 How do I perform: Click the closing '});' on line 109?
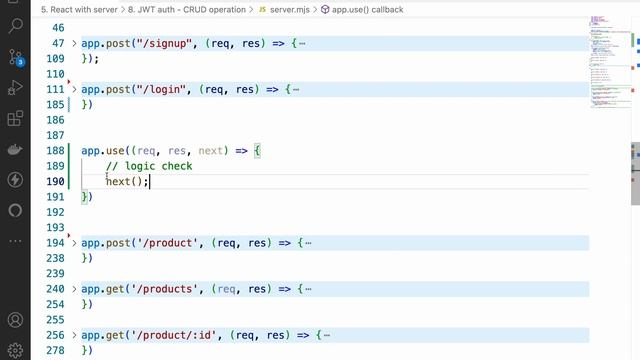point(90,59)
